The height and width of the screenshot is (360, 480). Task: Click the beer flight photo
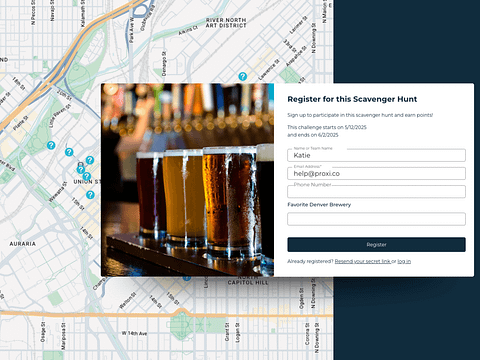coord(187,180)
